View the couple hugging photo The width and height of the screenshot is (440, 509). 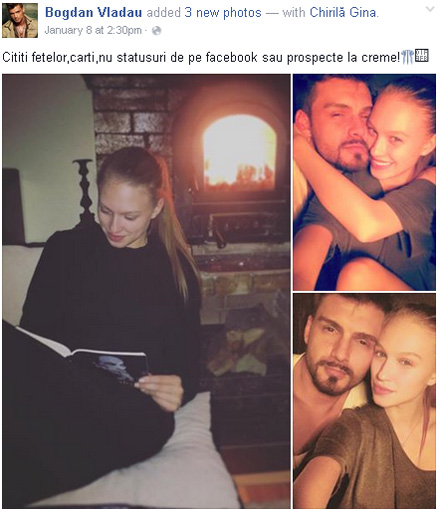click(364, 182)
